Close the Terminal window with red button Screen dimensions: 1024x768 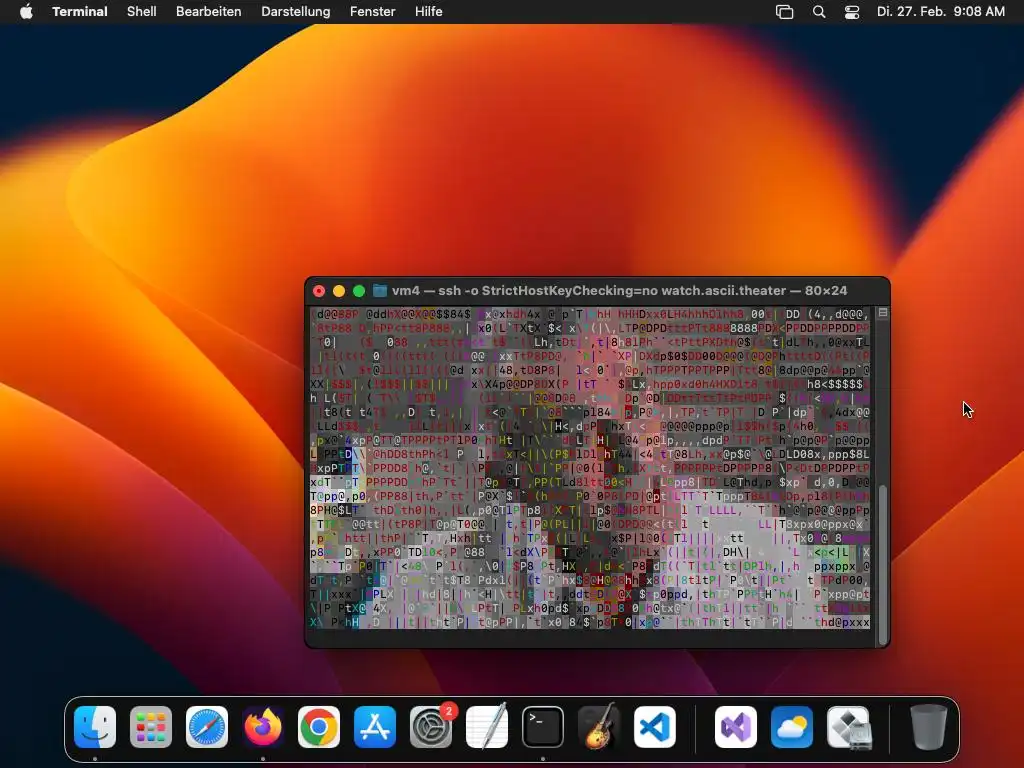point(319,291)
